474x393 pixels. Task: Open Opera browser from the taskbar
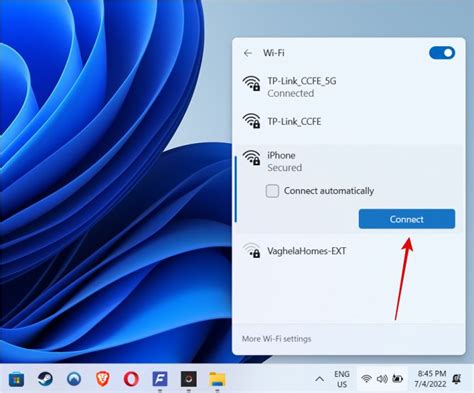pos(131,379)
